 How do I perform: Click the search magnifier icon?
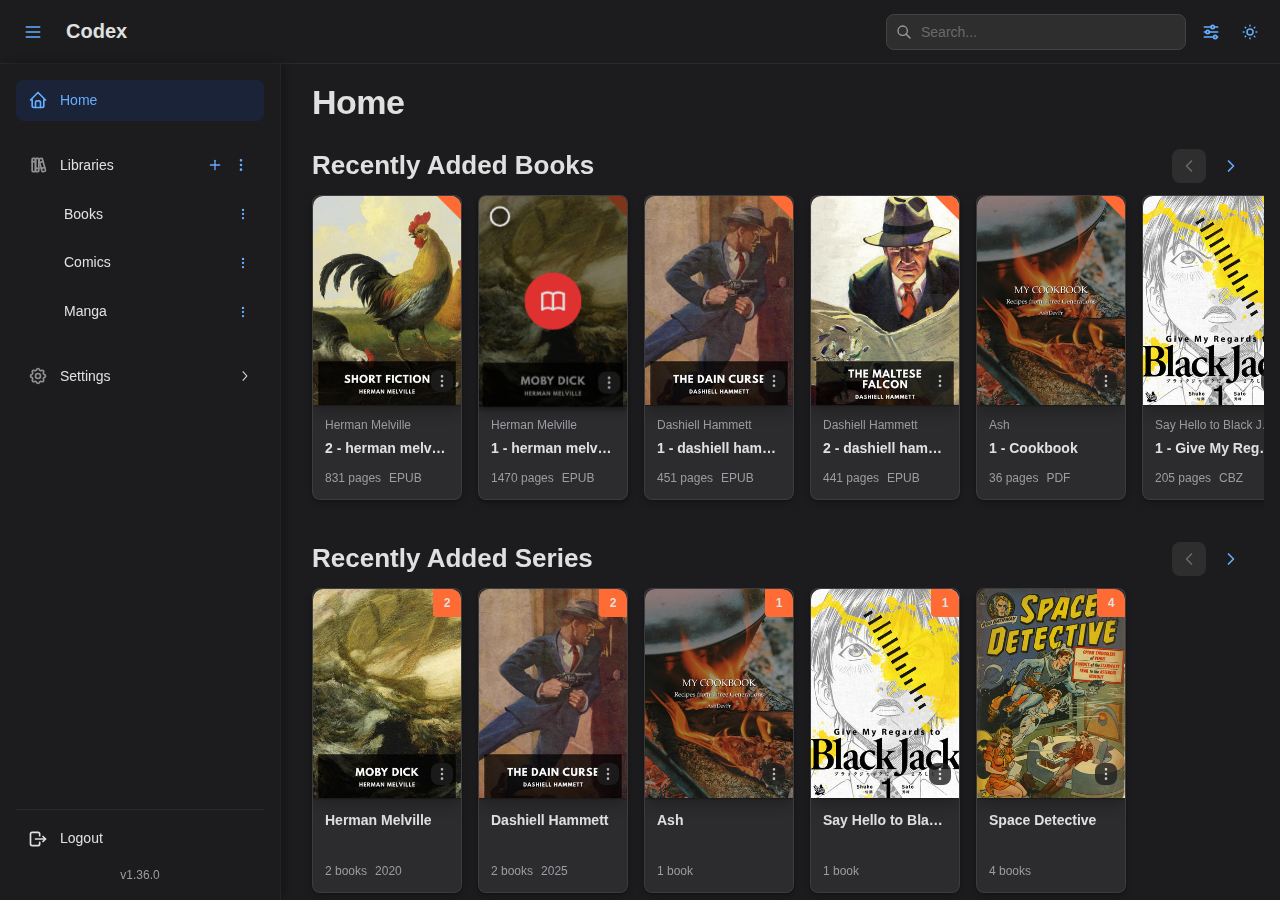(x=904, y=32)
